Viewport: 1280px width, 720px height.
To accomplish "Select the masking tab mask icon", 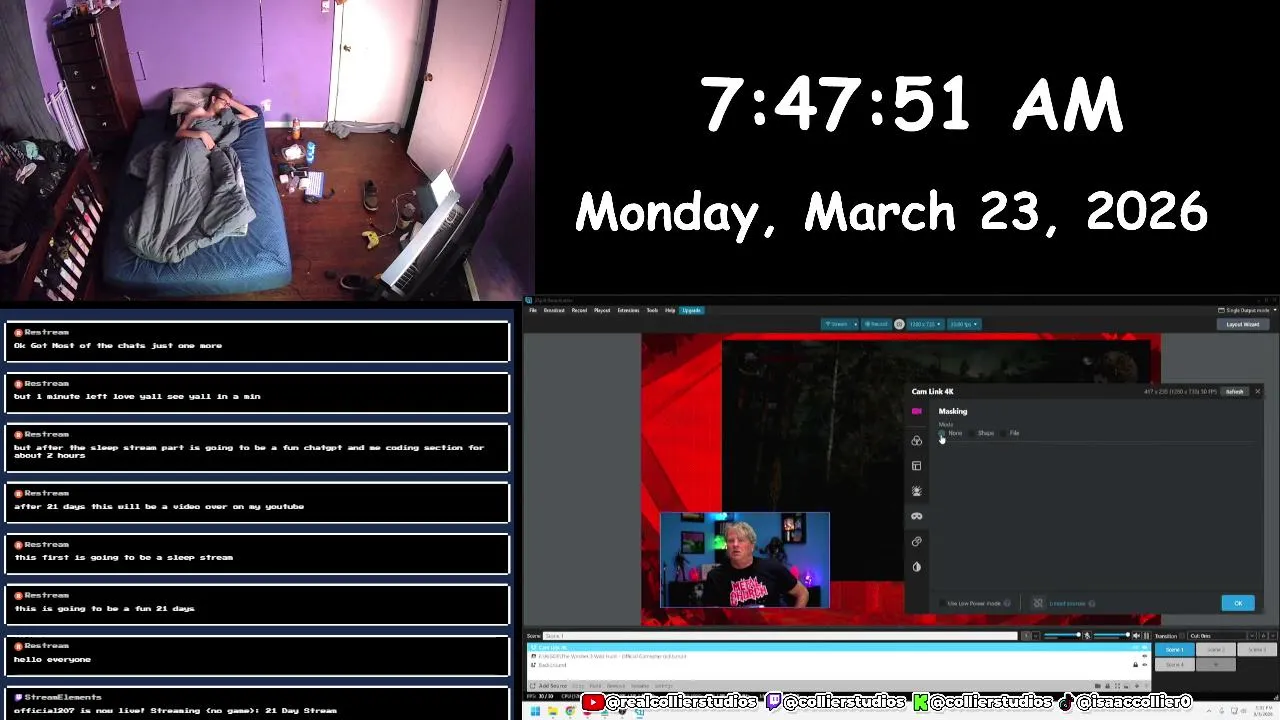I will (x=917, y=516).
